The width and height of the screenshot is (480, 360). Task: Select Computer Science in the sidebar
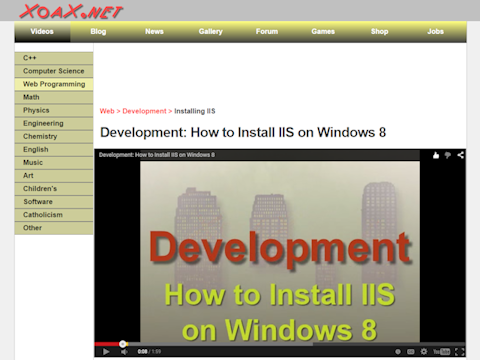[x=54, y=71]
